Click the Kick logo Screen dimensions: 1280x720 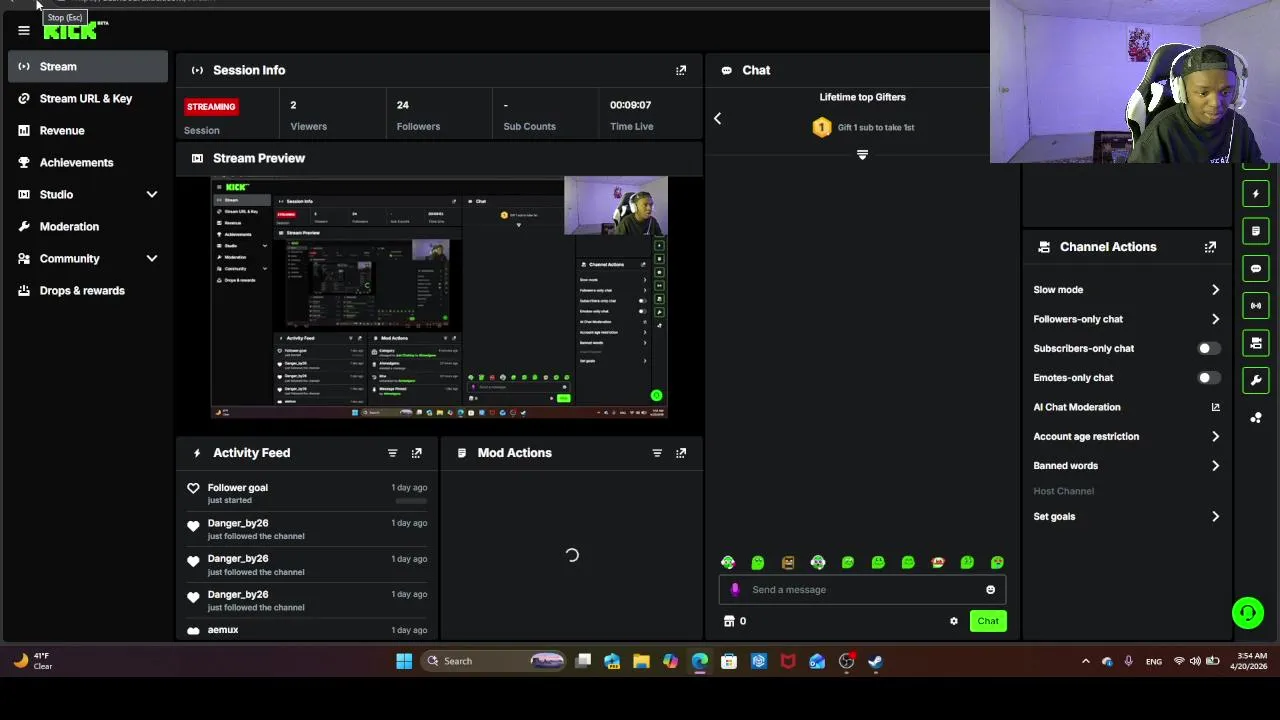71,31
